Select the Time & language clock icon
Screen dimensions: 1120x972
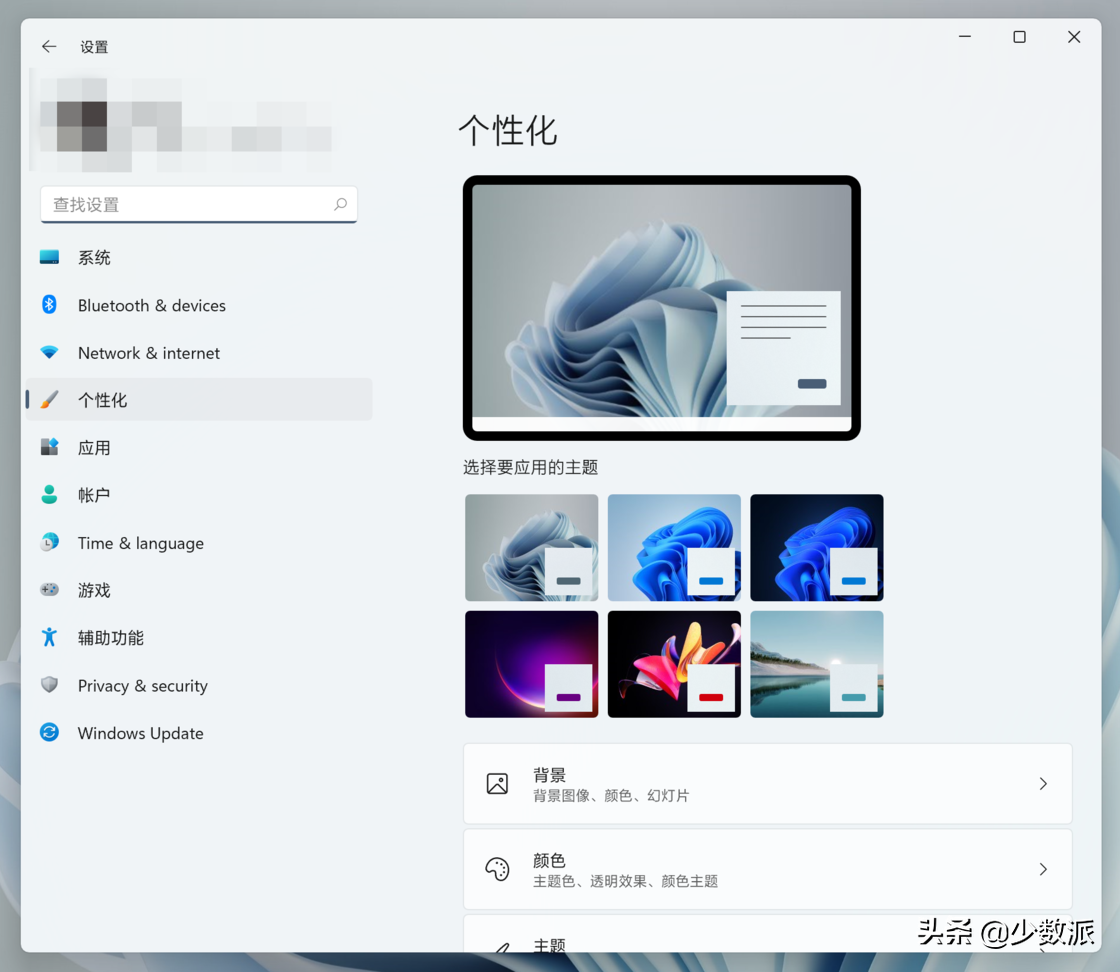pos(49,543)
